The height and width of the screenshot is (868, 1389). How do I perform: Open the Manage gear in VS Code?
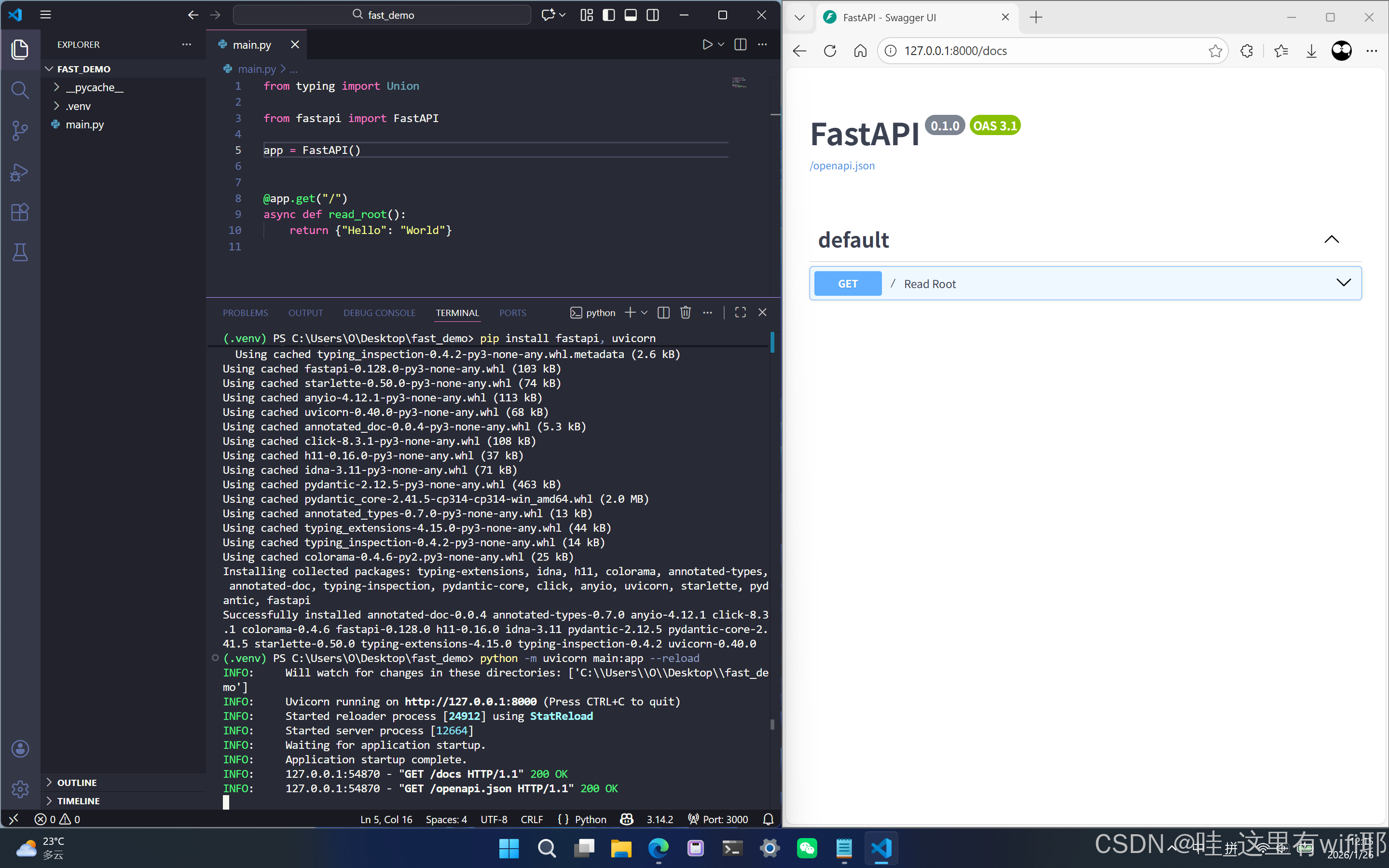20,789
